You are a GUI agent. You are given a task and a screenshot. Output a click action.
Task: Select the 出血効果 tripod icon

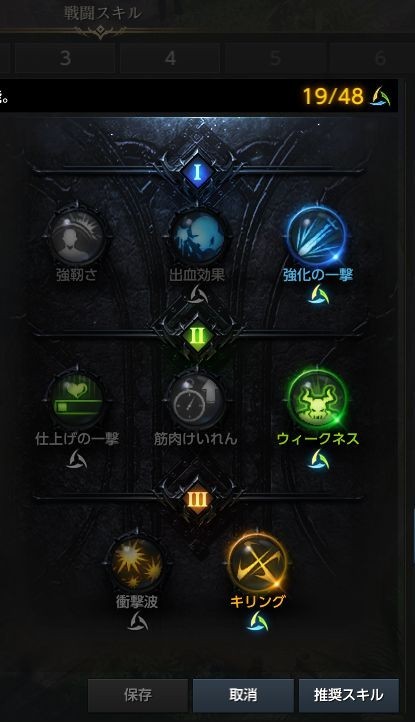click(x=197, y=237)
